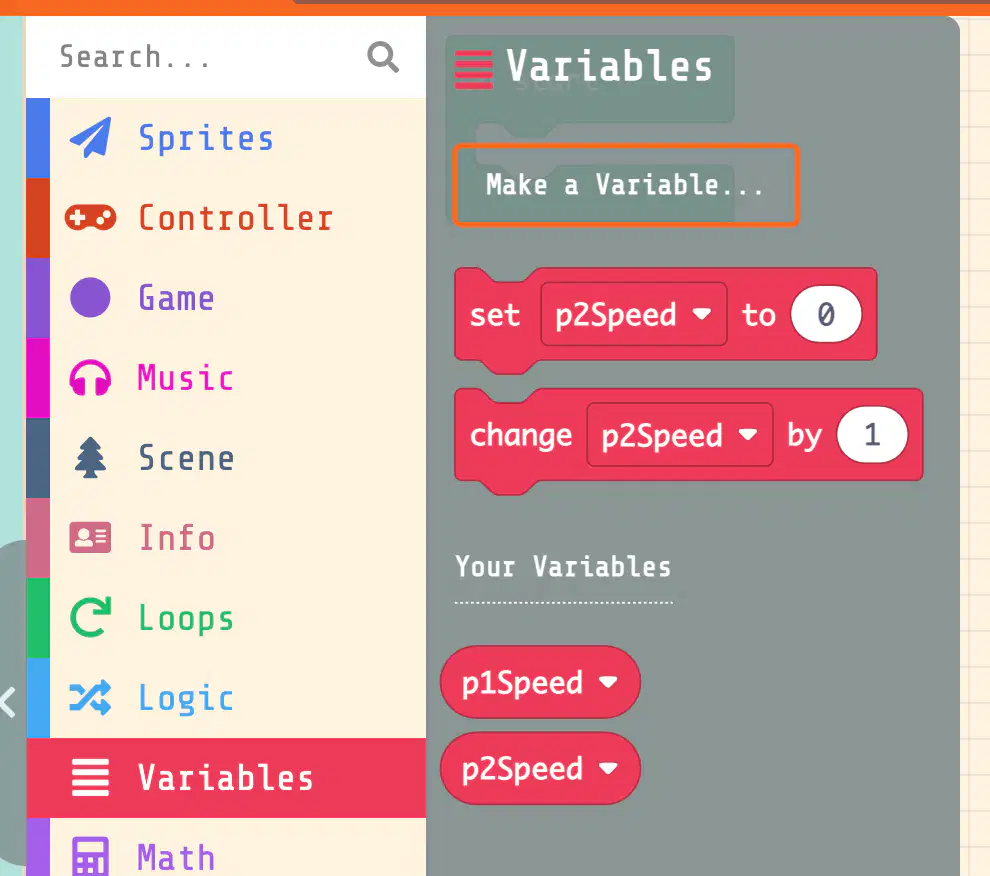Click the search magnifier icon

coord(383,57)
